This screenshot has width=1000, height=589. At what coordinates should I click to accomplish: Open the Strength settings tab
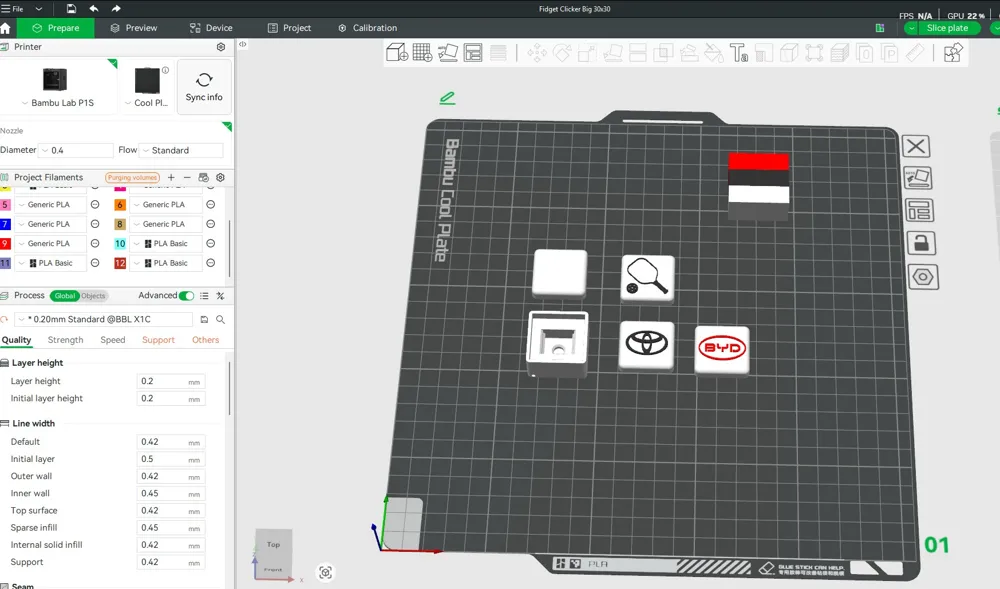pyautogui.click(x=66, y=340)
